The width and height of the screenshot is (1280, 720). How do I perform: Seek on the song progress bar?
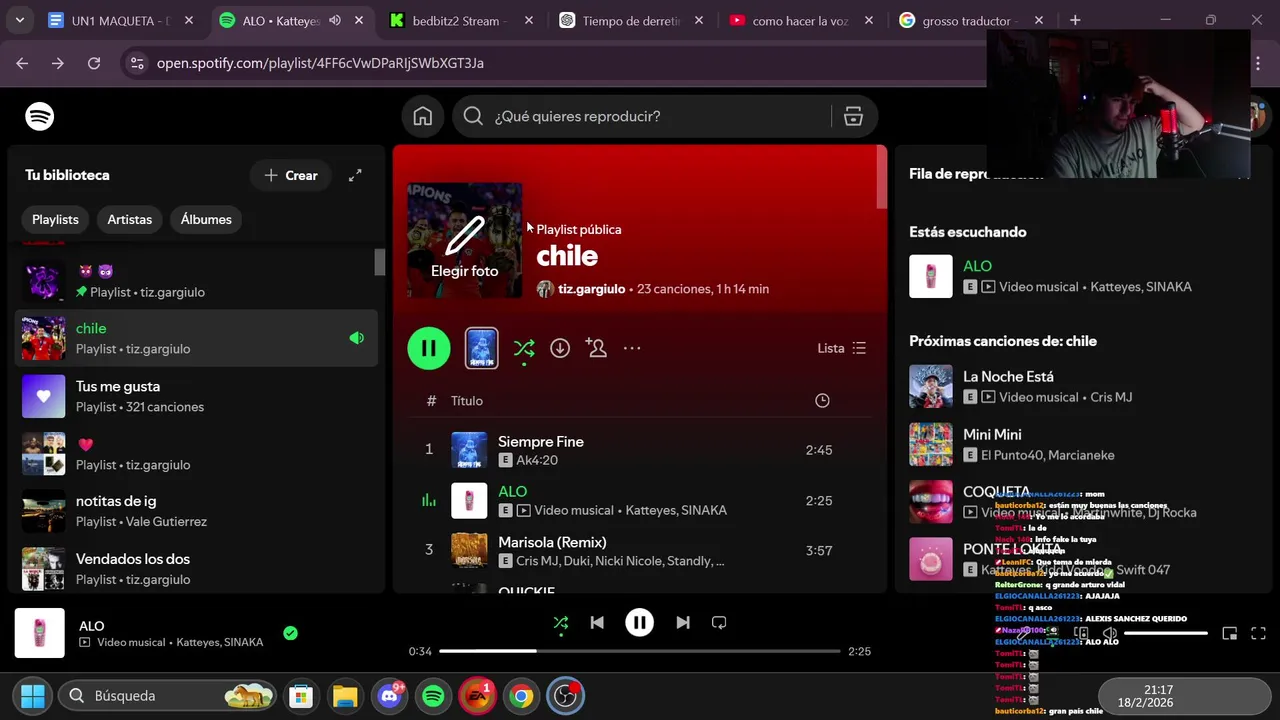(x=640, y=651)
